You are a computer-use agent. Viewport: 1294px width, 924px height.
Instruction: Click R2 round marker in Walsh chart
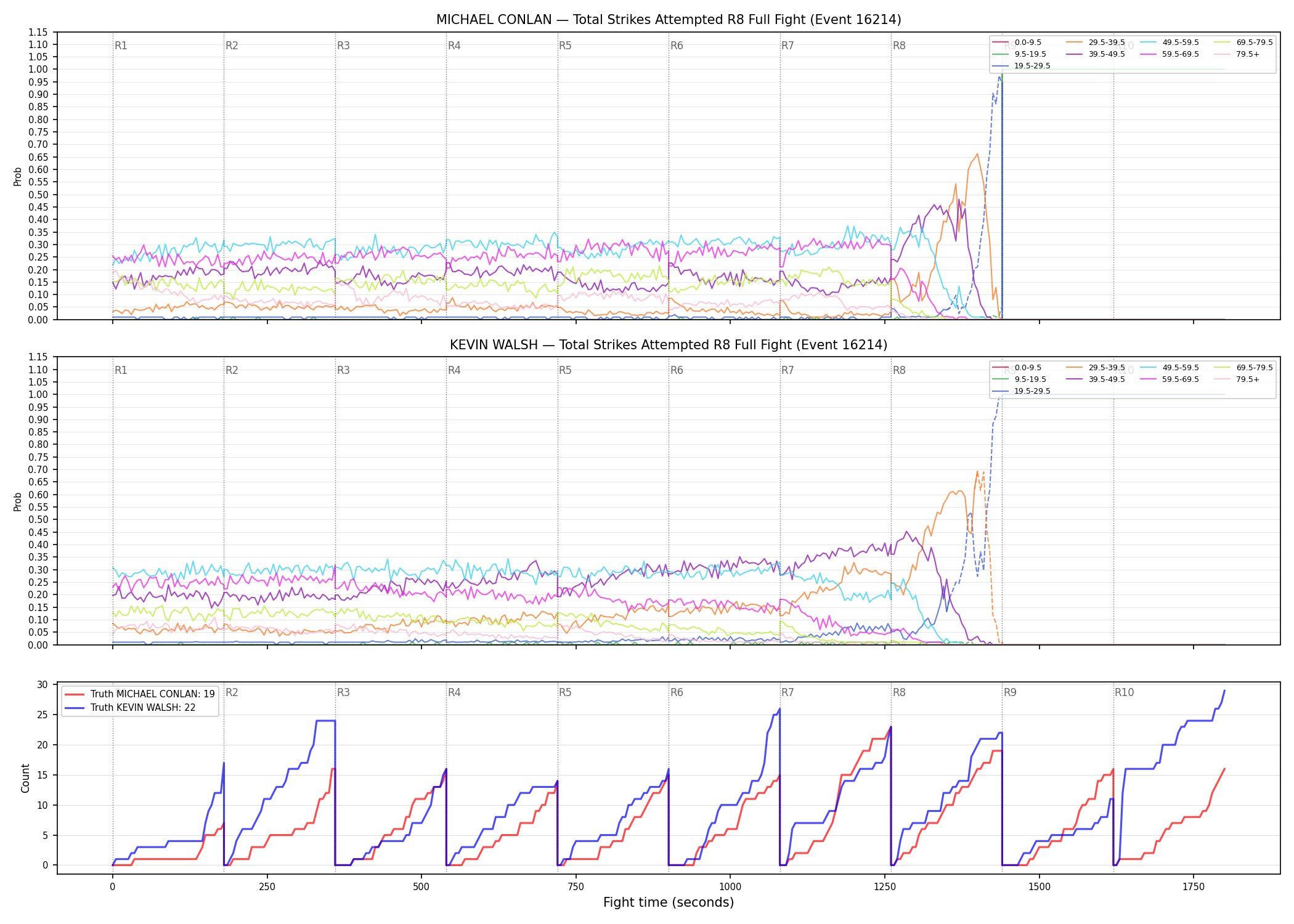point(232,370)
